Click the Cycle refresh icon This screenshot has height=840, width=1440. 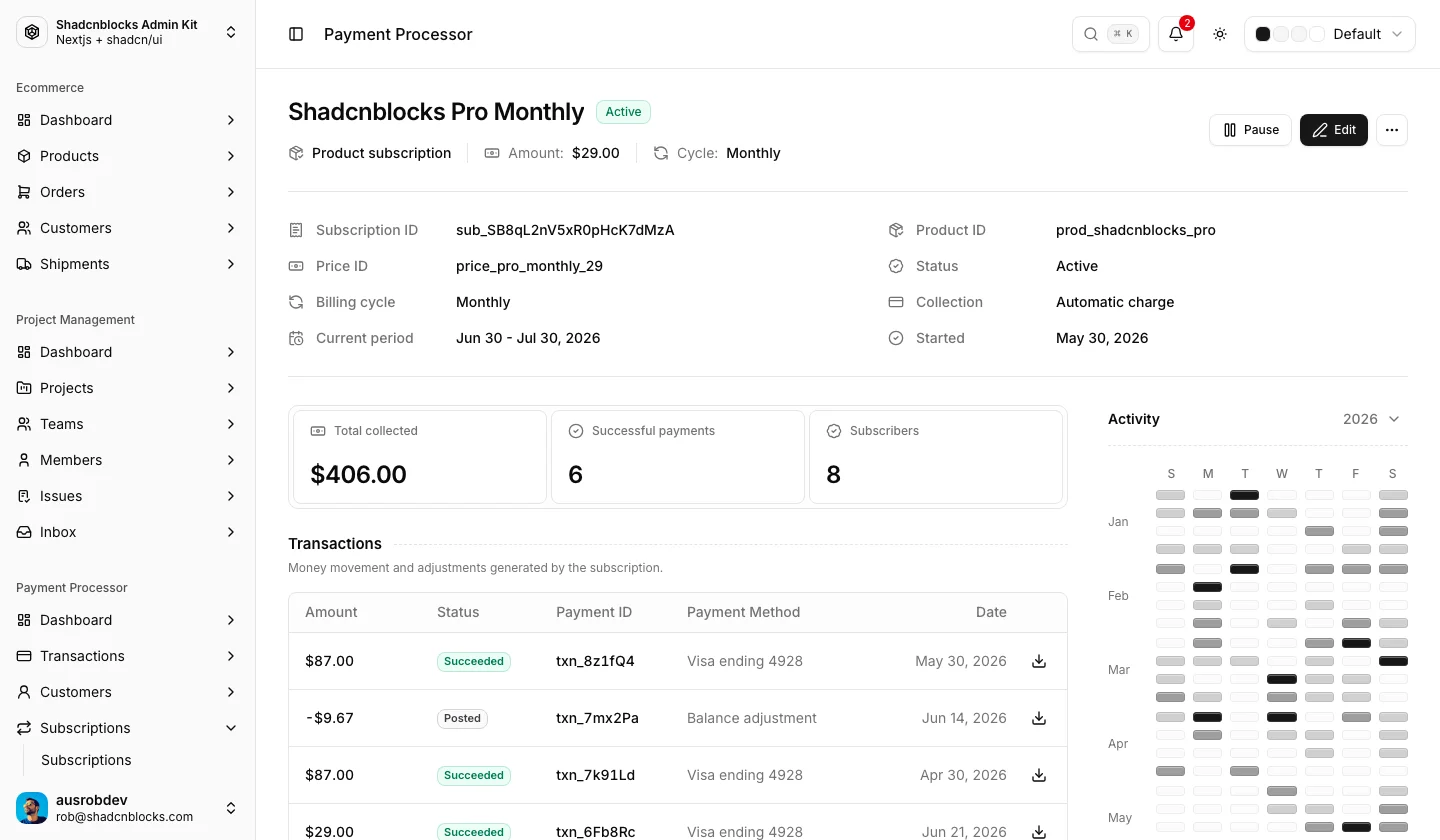[x=661, y=153]
